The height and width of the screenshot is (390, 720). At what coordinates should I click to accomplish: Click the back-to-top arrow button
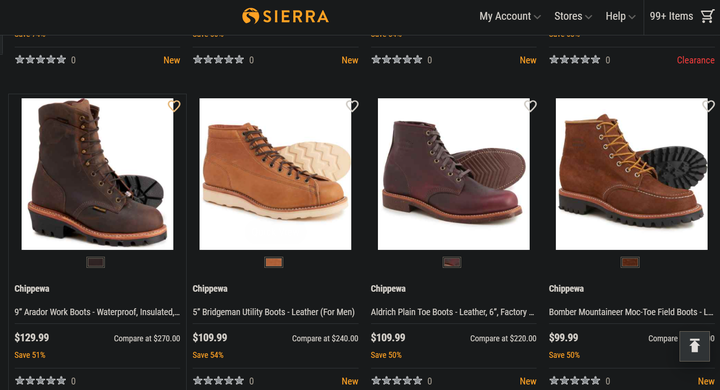coord(694,346)
